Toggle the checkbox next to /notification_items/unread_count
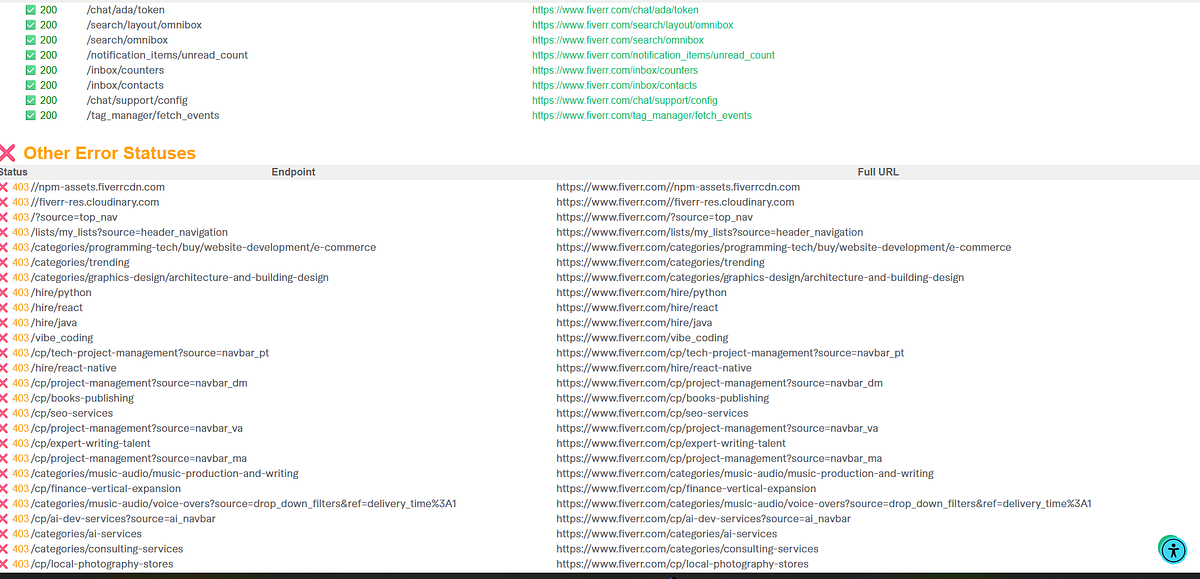The height and width of the screenshot is (579, 1200). click(30, 55)
